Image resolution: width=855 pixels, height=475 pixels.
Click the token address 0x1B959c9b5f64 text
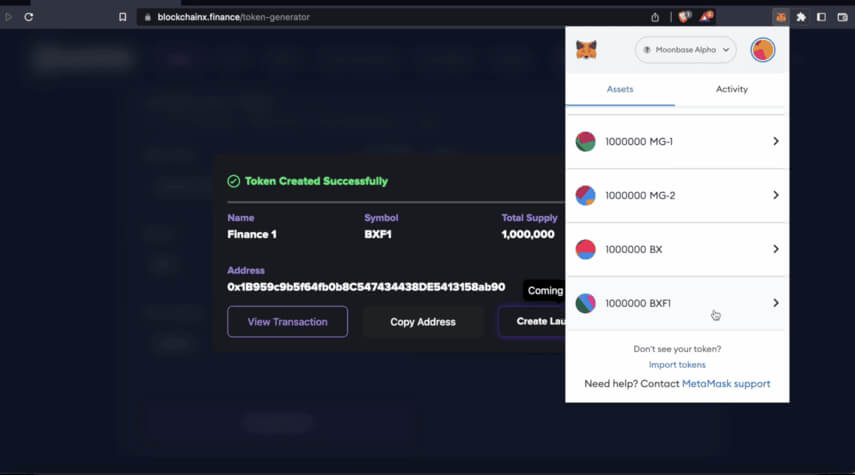[x=366, y=287]
